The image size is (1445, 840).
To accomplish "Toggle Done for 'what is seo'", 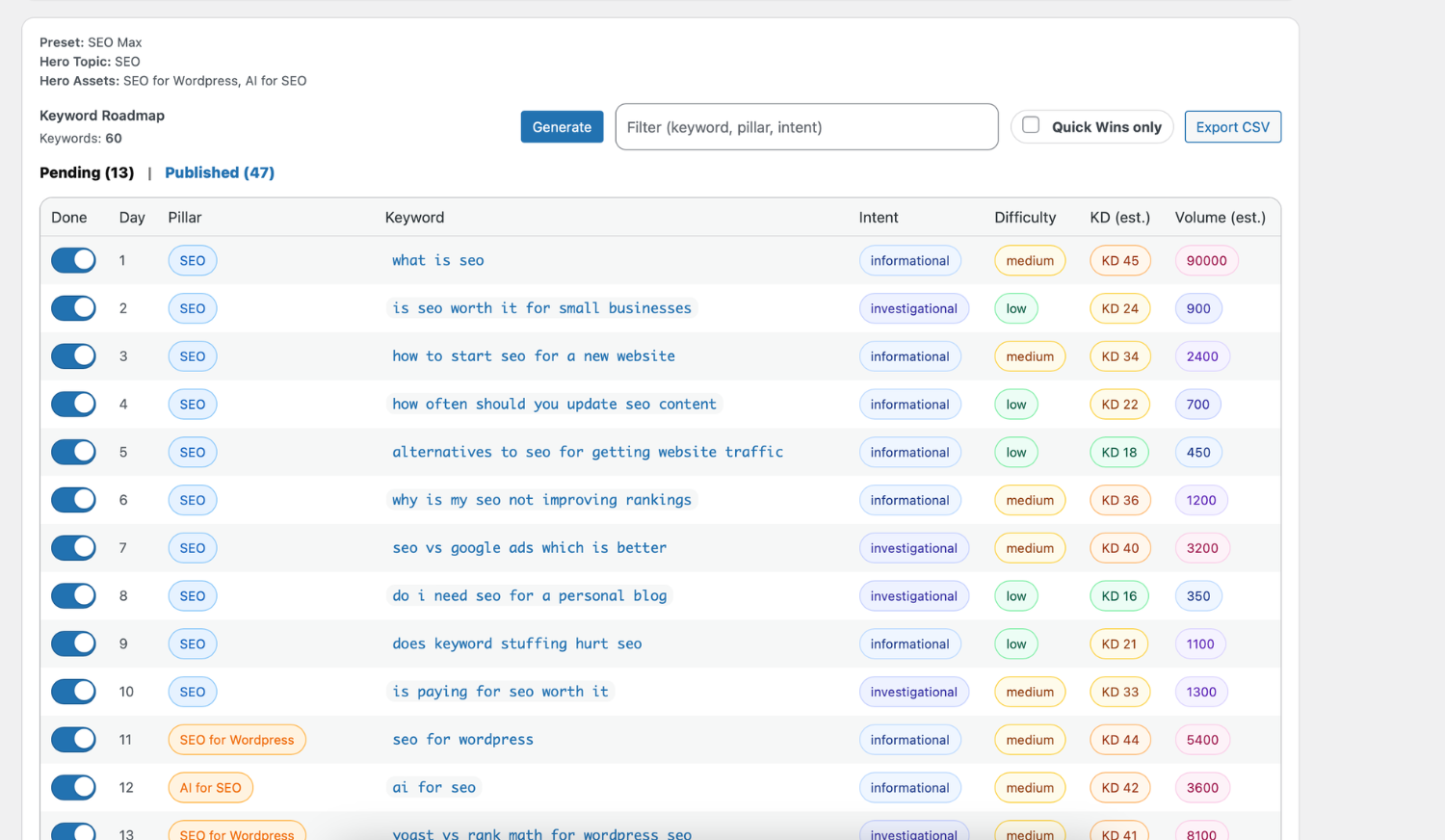I will coord(73,260).
